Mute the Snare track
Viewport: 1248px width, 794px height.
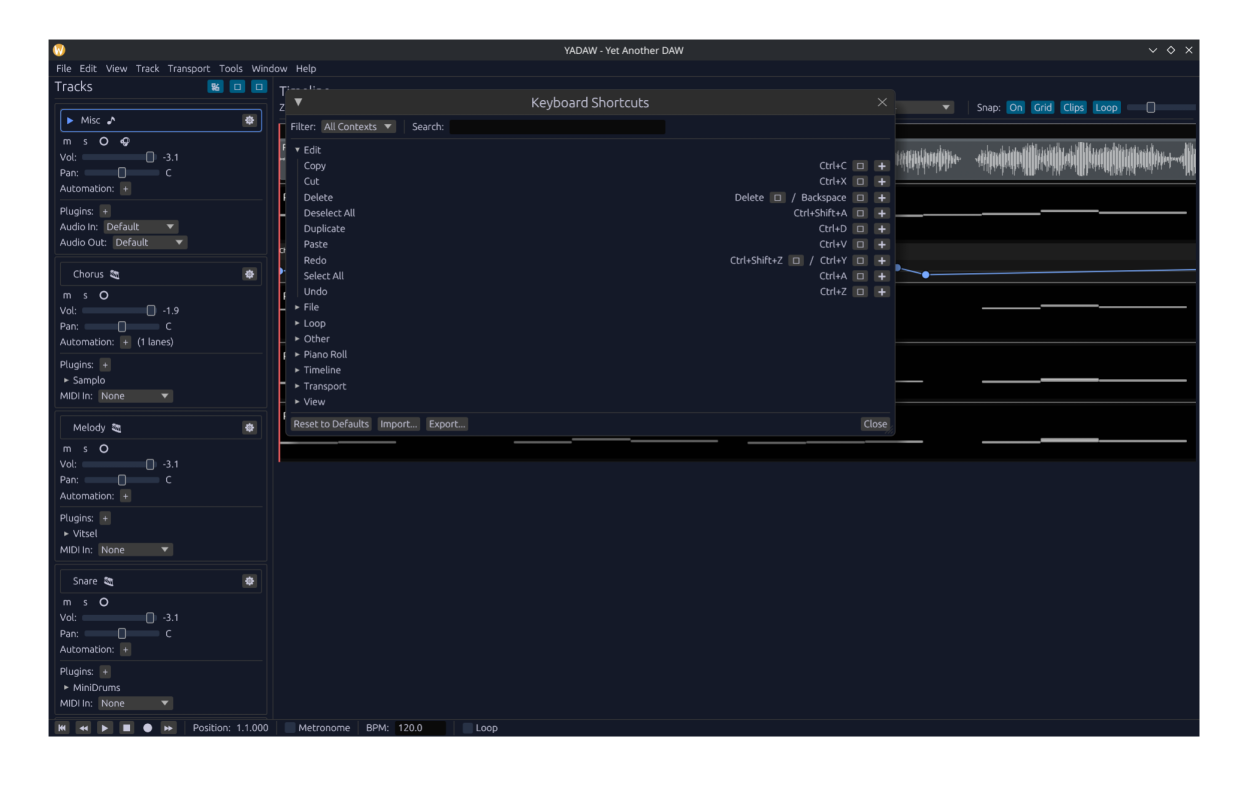point(67,603)
